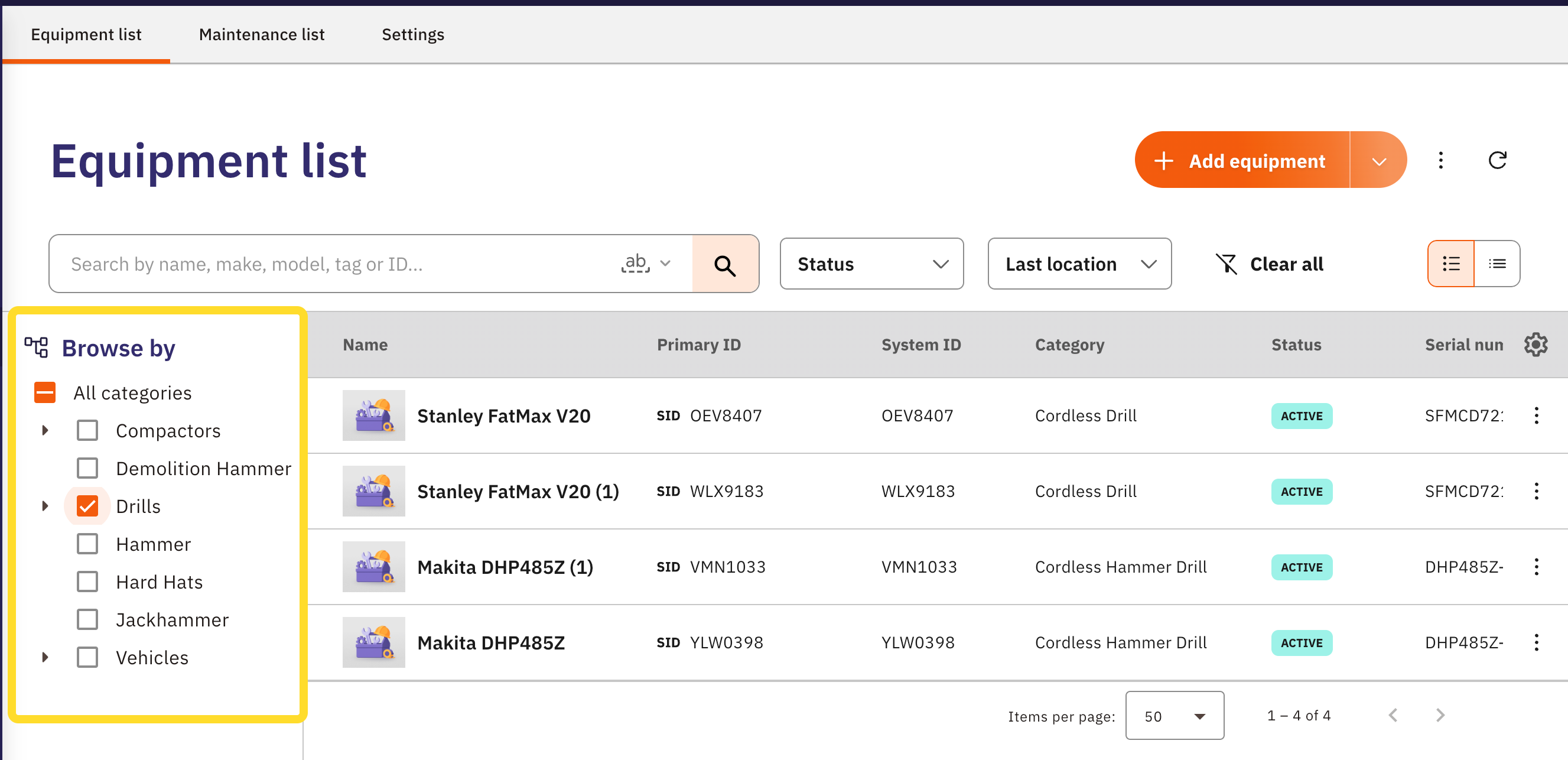Viewport: 1568px width, 760px height.
Task: Sort by the Status column header
Action: pos(1296,345)
